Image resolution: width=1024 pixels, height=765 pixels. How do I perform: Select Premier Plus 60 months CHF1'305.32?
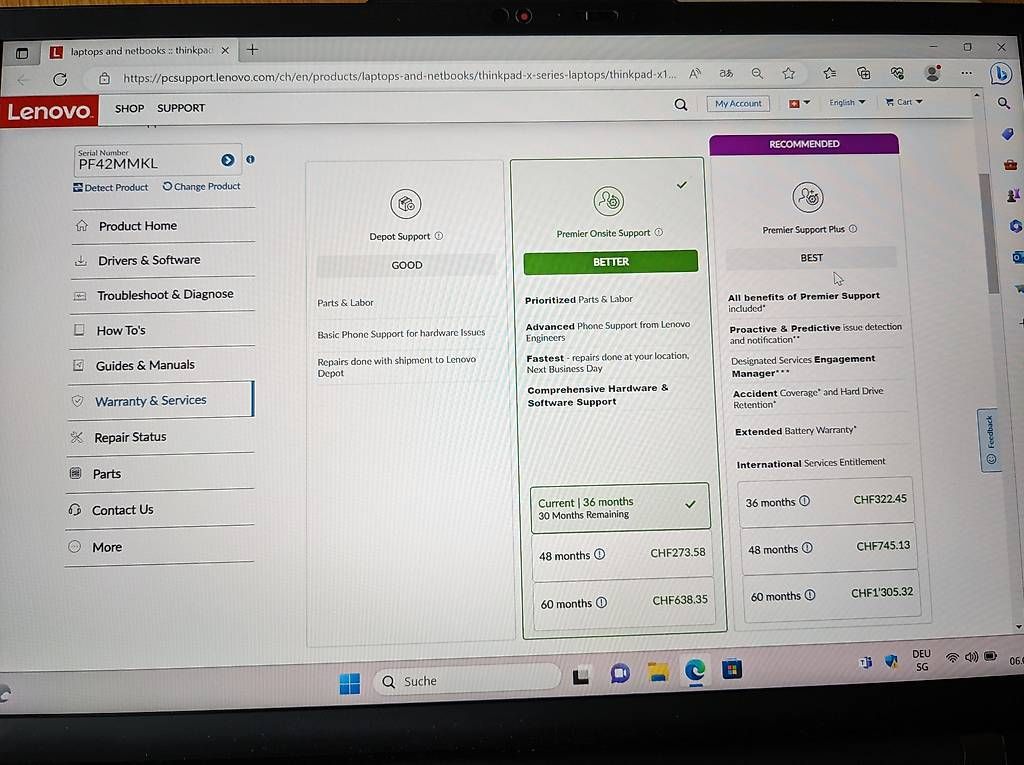click(x=831, y=594)
